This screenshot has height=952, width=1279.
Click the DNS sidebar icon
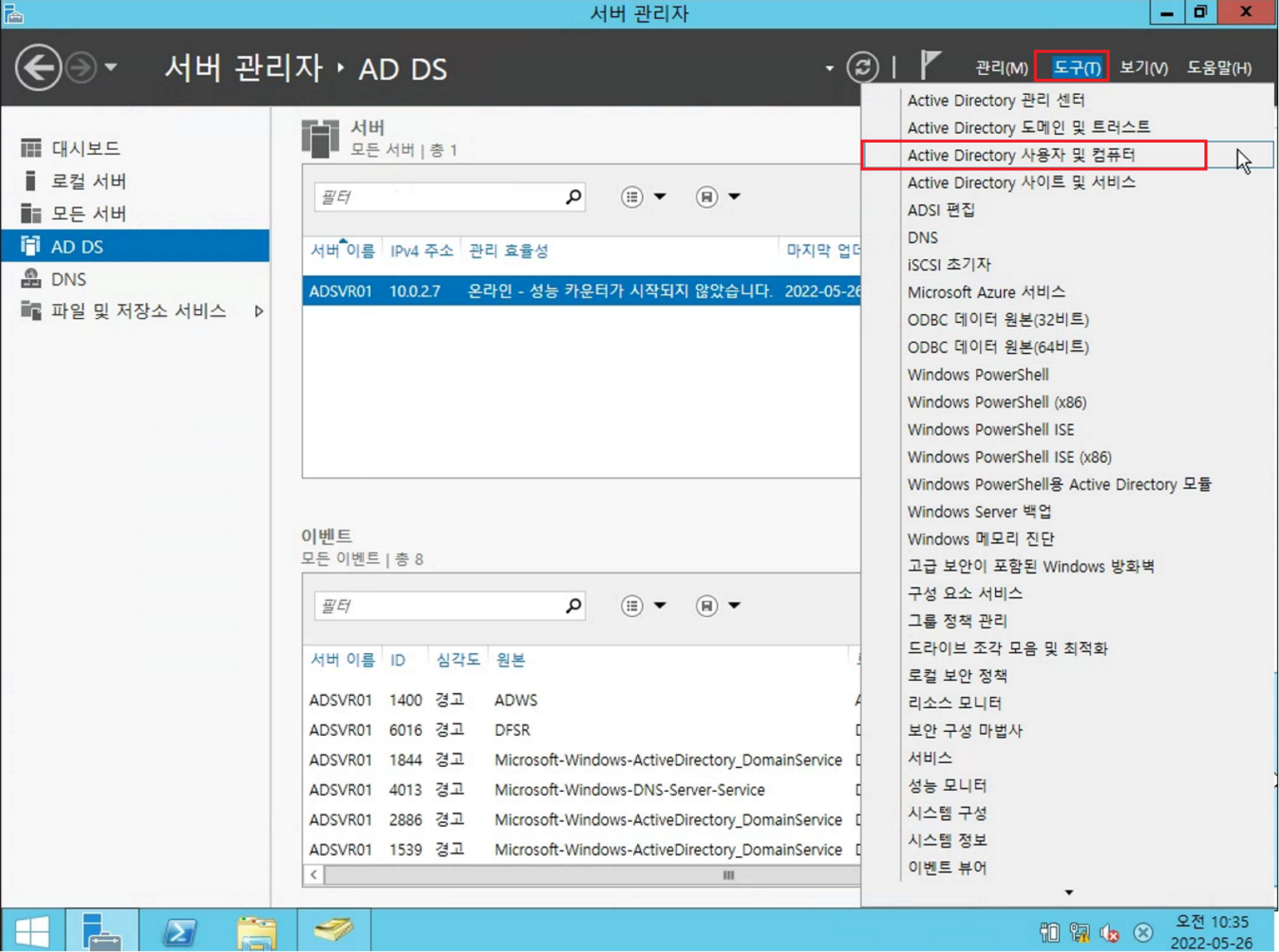30,279
